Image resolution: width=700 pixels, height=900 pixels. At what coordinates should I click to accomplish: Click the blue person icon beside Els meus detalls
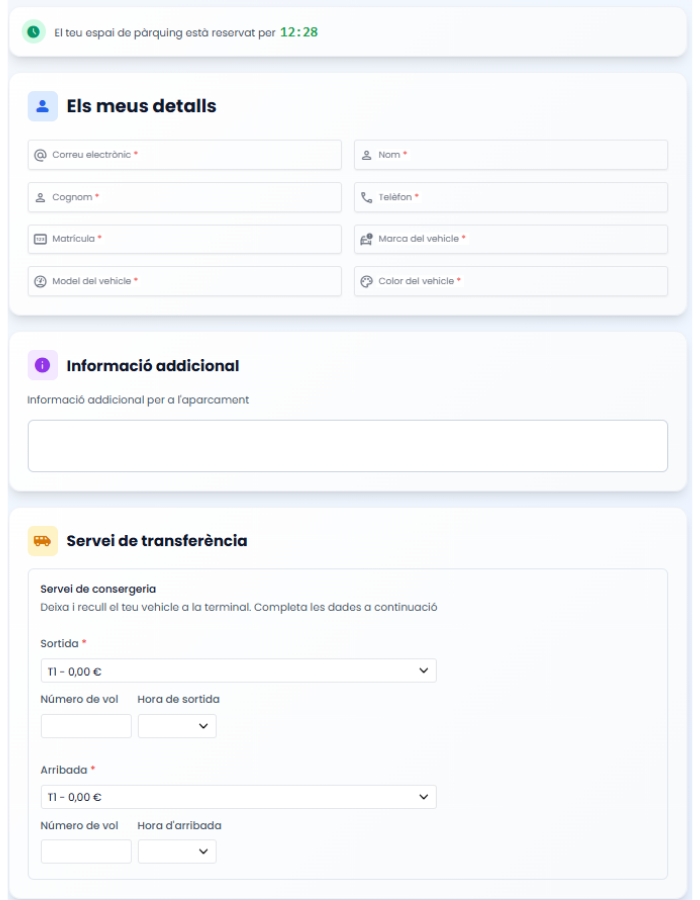(x=42, y=106)
